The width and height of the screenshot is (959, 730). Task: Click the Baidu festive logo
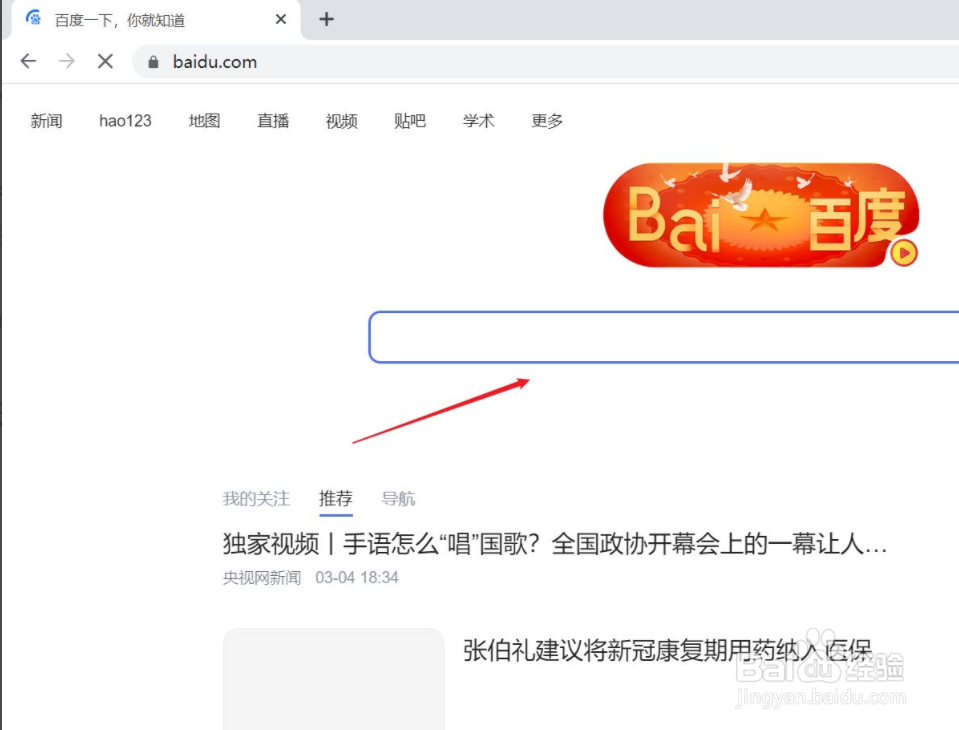[x=760, y=215]
